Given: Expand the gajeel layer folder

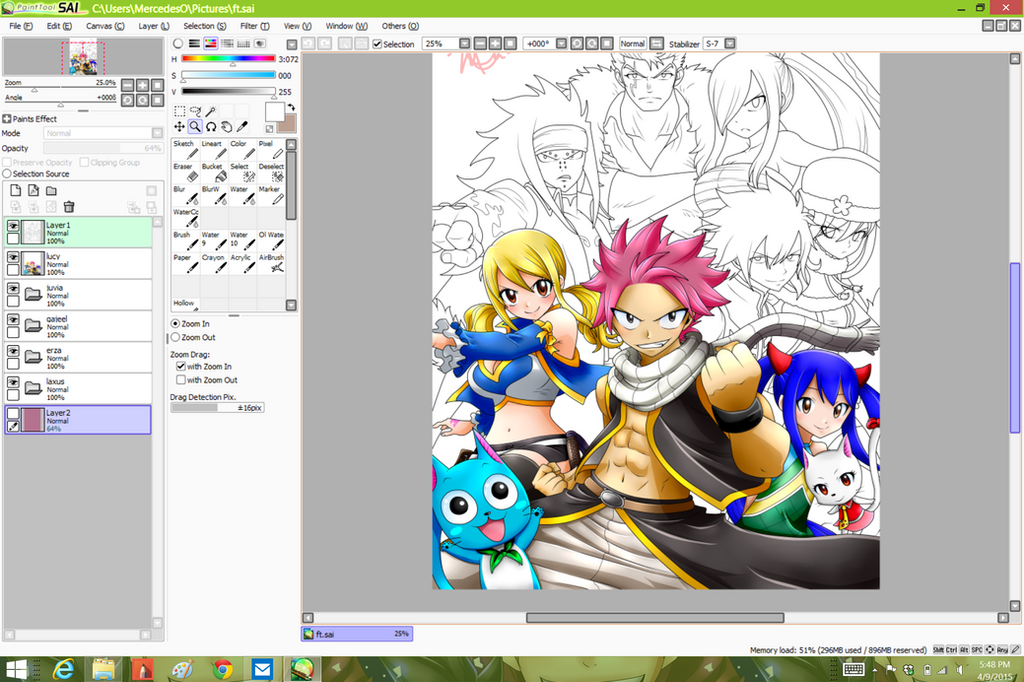Looking at the screenshot, I should pyautogui.click(x=33, y=325).
